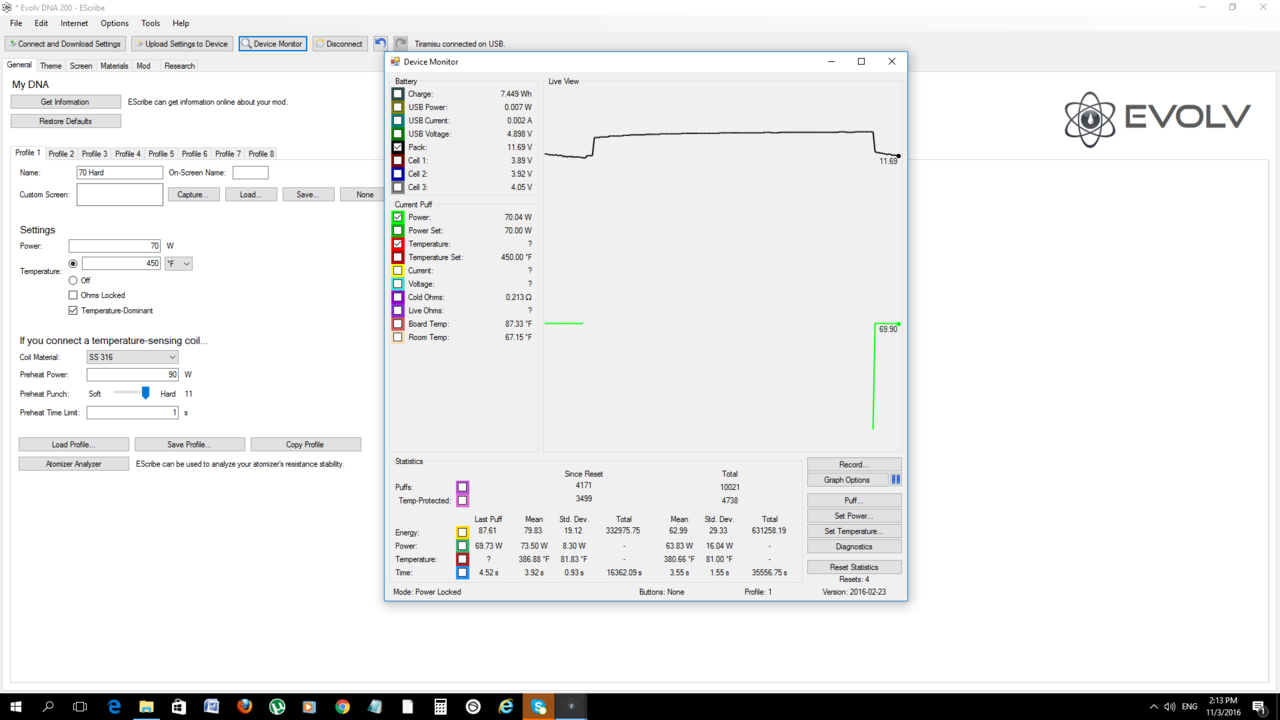
Task: Toggle the Cell 1 graph checkbox
Action: [398, 160]
